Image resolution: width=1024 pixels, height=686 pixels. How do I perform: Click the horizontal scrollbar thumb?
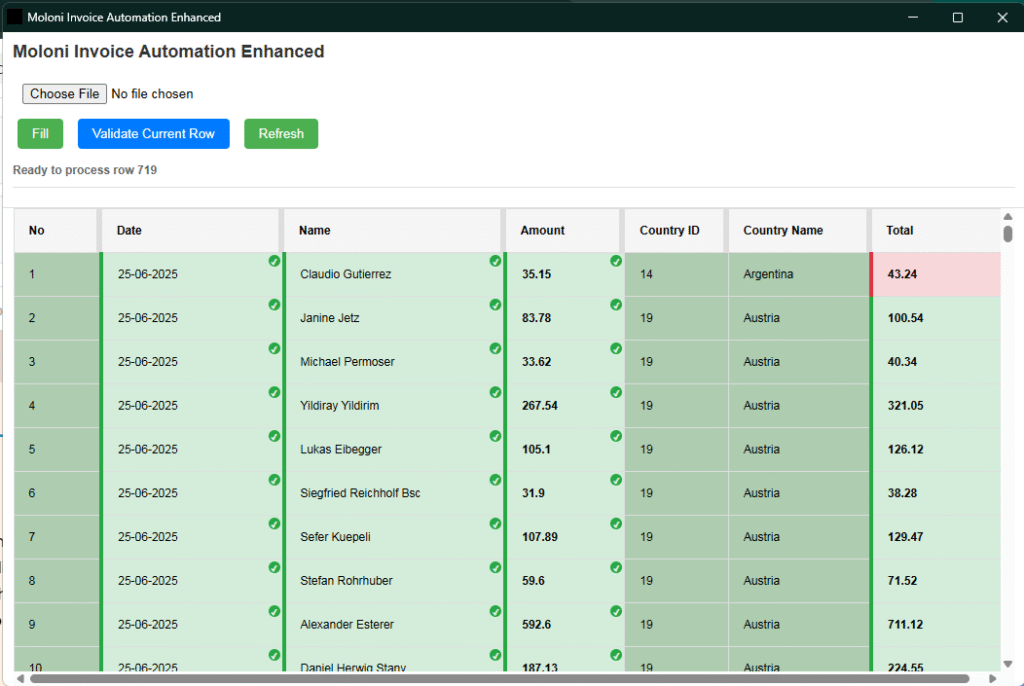coord(500,679)
